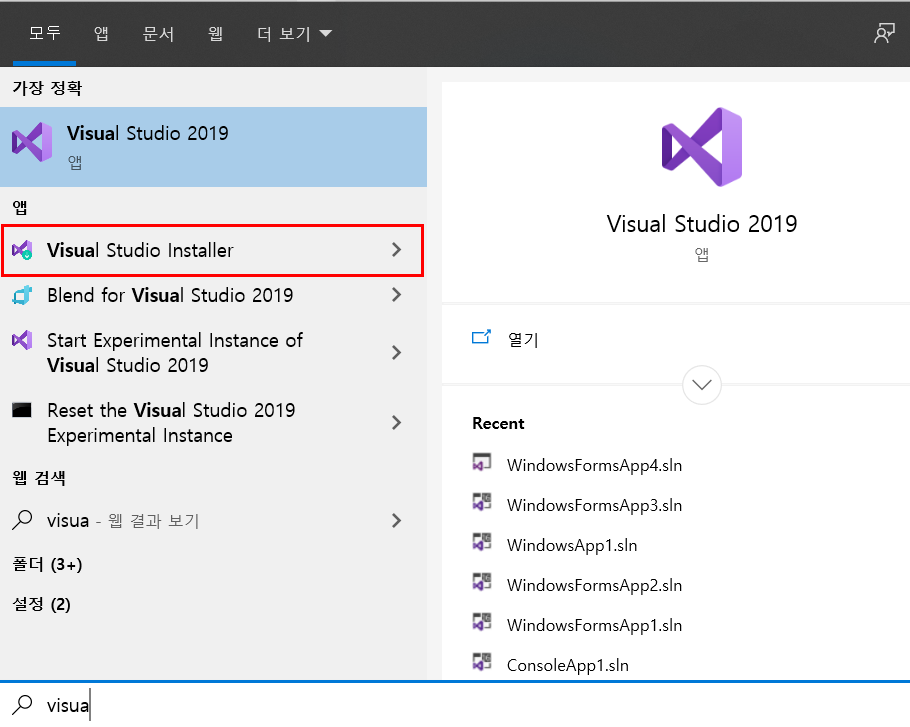Click the Visual Studio 2019 title in preview pane
This screenshot has width=910, height=727.
coord(702,224)
